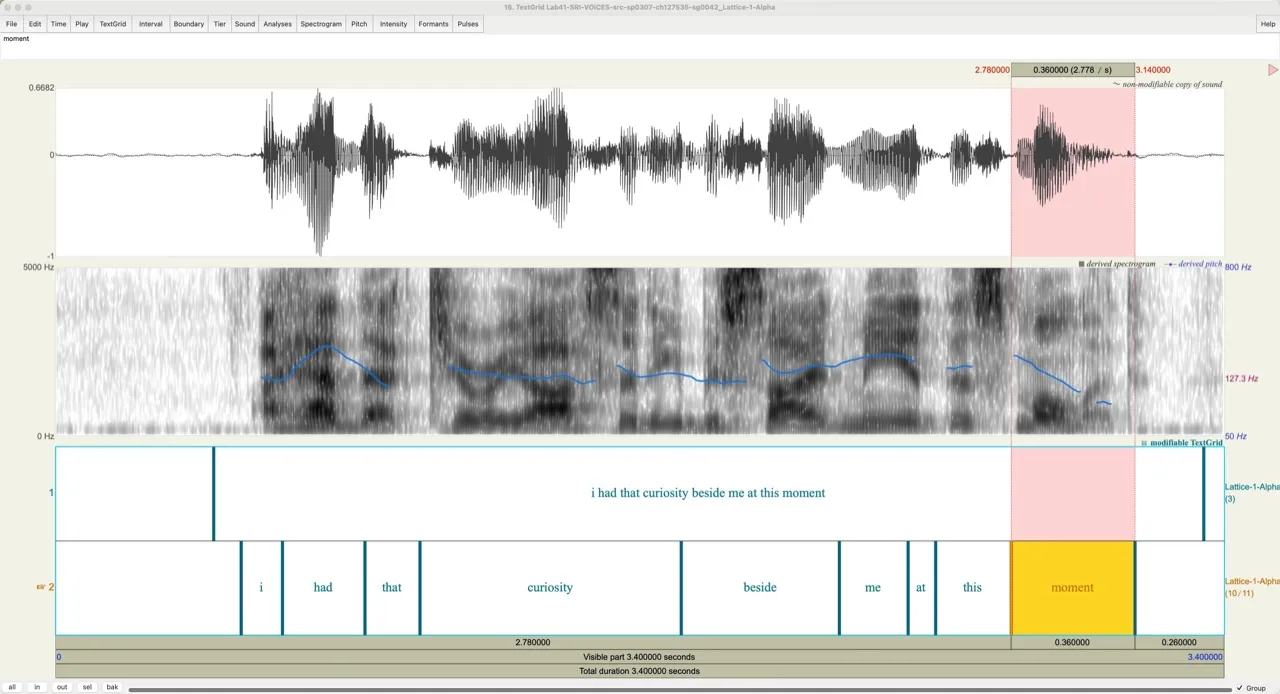This screenshot has width=1280, height=694.
Task: Toggle the Group checkbox
Action: coord(1240,688)
